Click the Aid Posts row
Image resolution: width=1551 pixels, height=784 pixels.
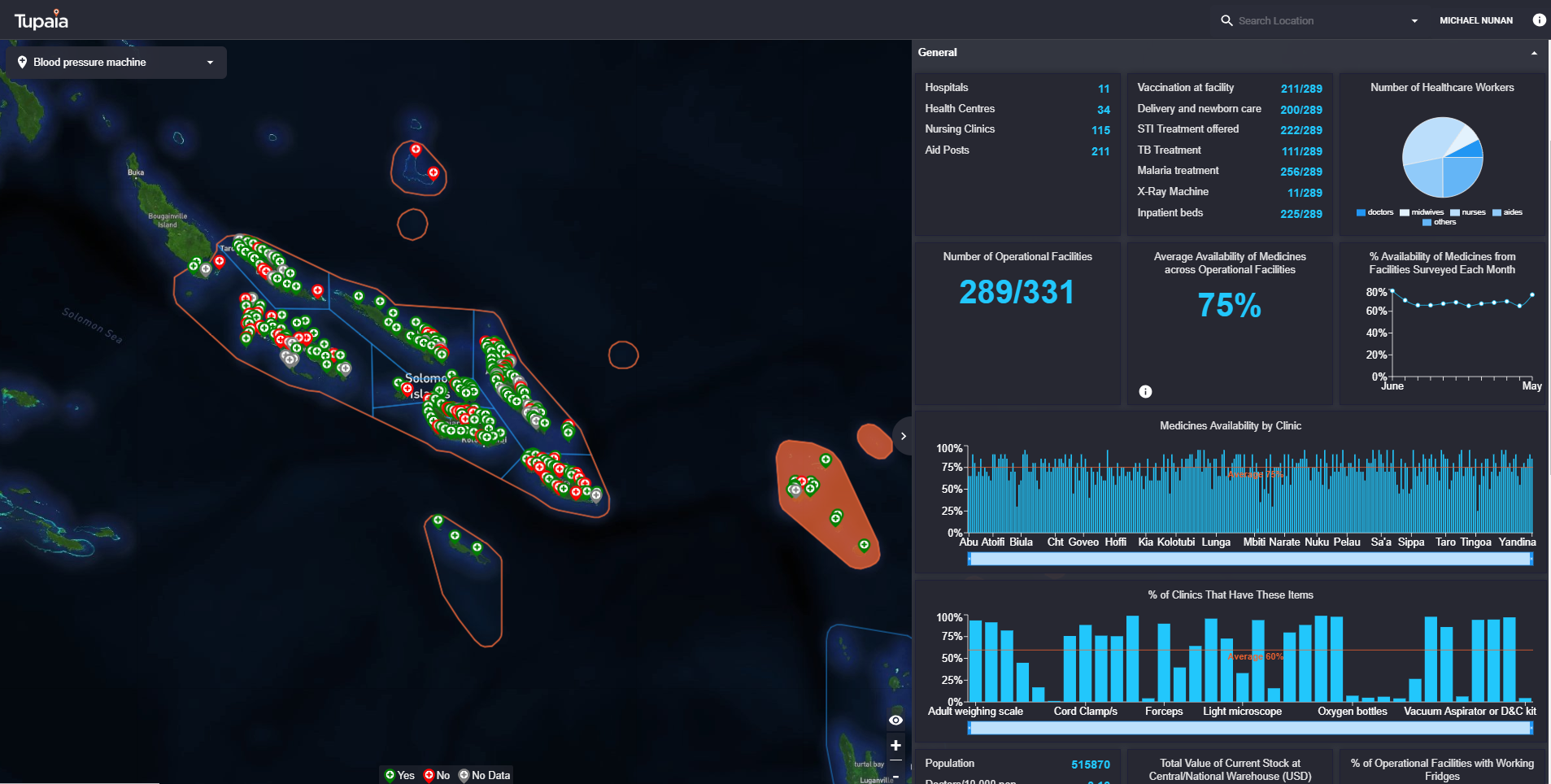coord(1017,150)
